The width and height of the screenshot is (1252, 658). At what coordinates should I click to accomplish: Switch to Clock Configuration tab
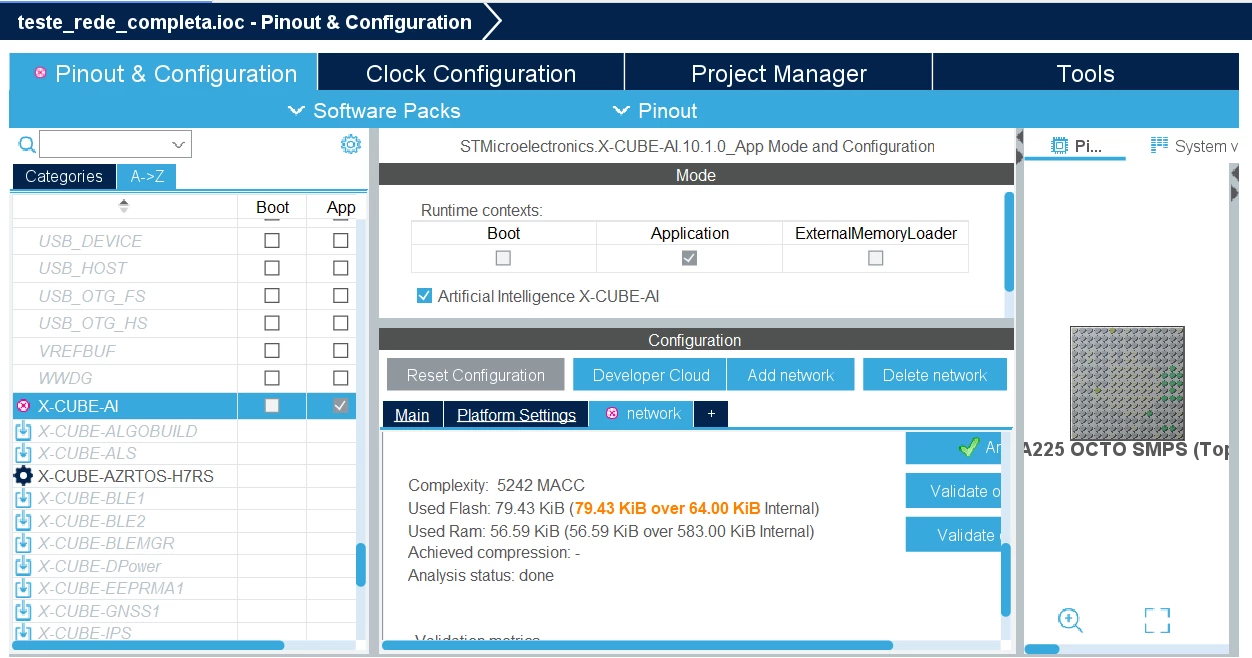point(471,73)
